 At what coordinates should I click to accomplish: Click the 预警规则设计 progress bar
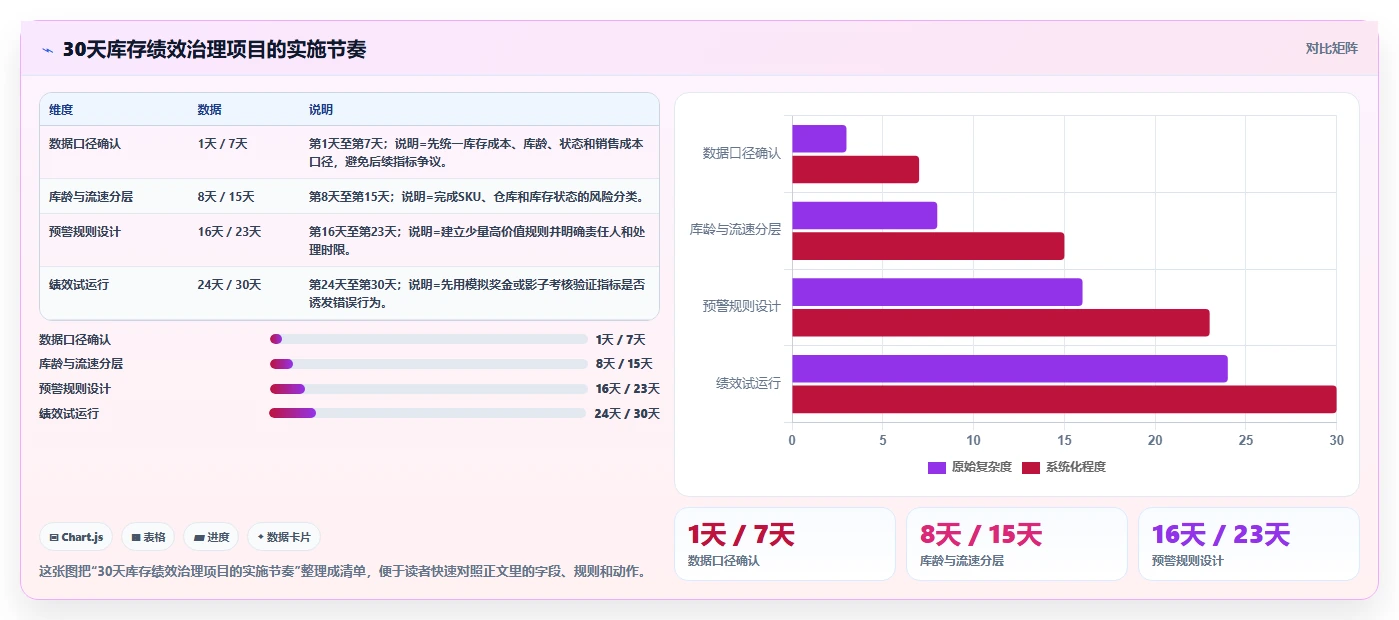[428, 388]
